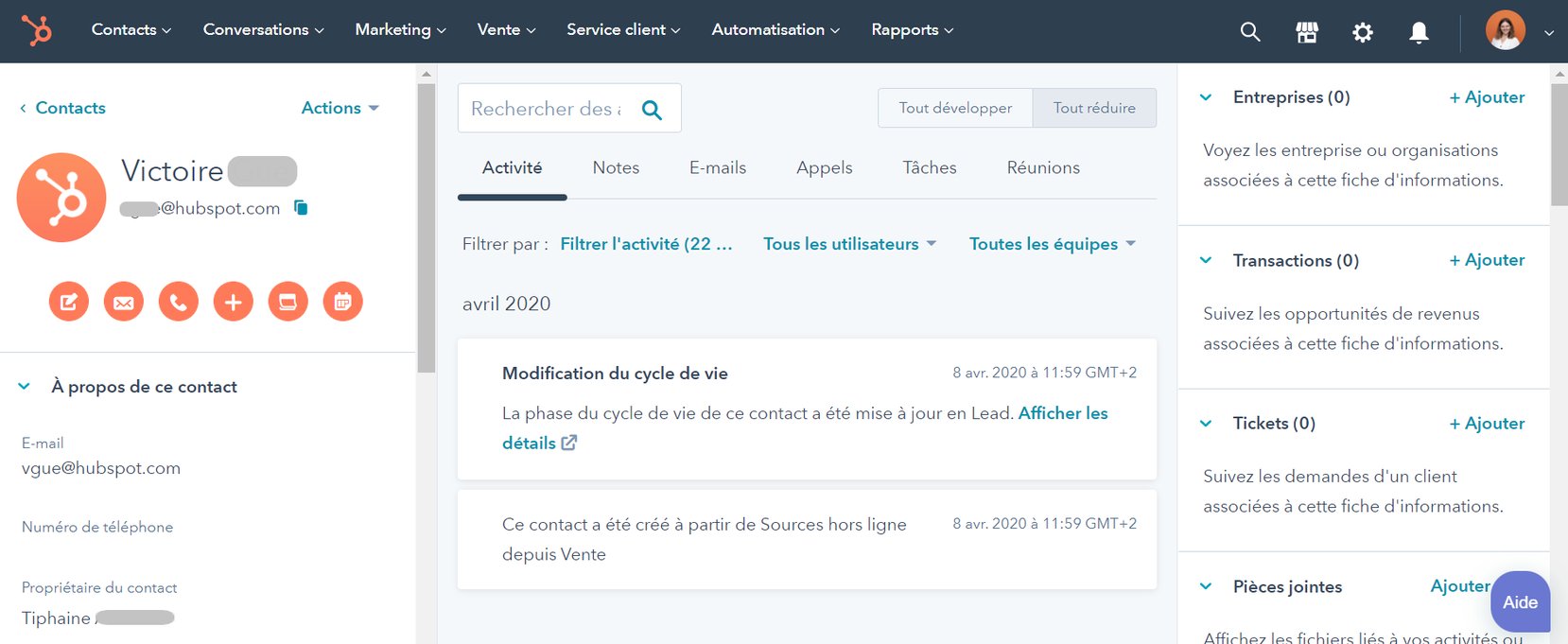Click the Numéro de téléphone field
Viewport: 1568px width, 644px height.
97,527
